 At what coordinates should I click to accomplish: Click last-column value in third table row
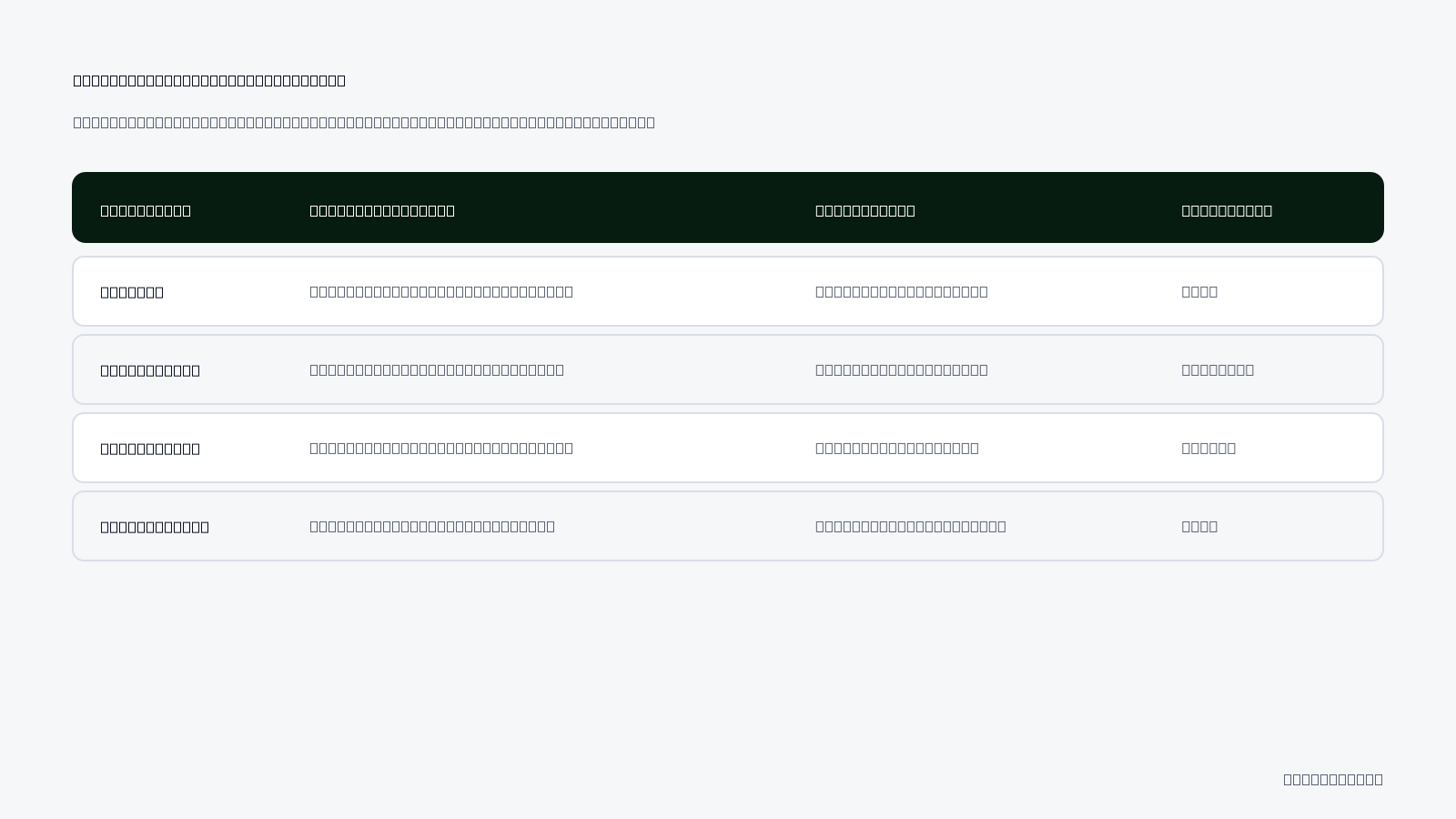pos(1208,448)
